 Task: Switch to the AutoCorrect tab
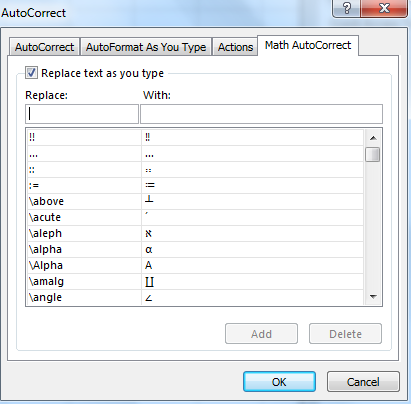pyautogui.click(x=44, y=47)
